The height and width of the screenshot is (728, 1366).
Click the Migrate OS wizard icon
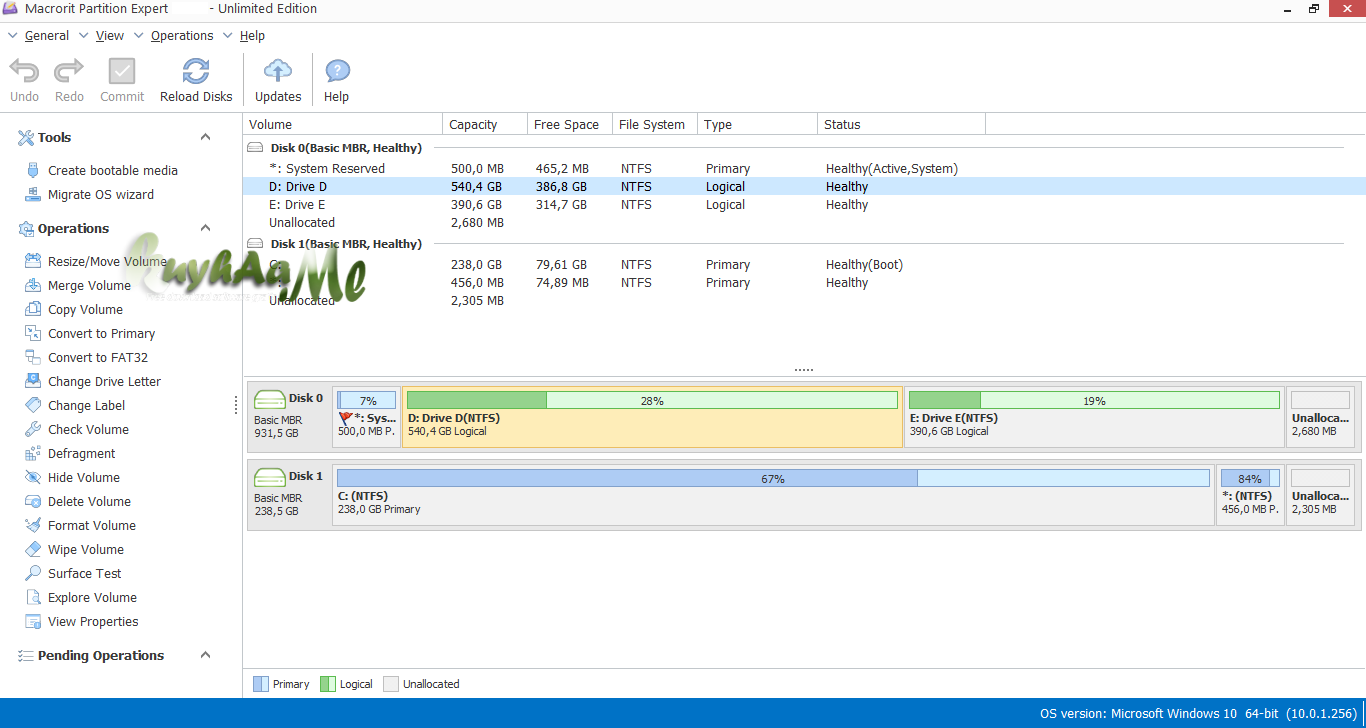32,194
